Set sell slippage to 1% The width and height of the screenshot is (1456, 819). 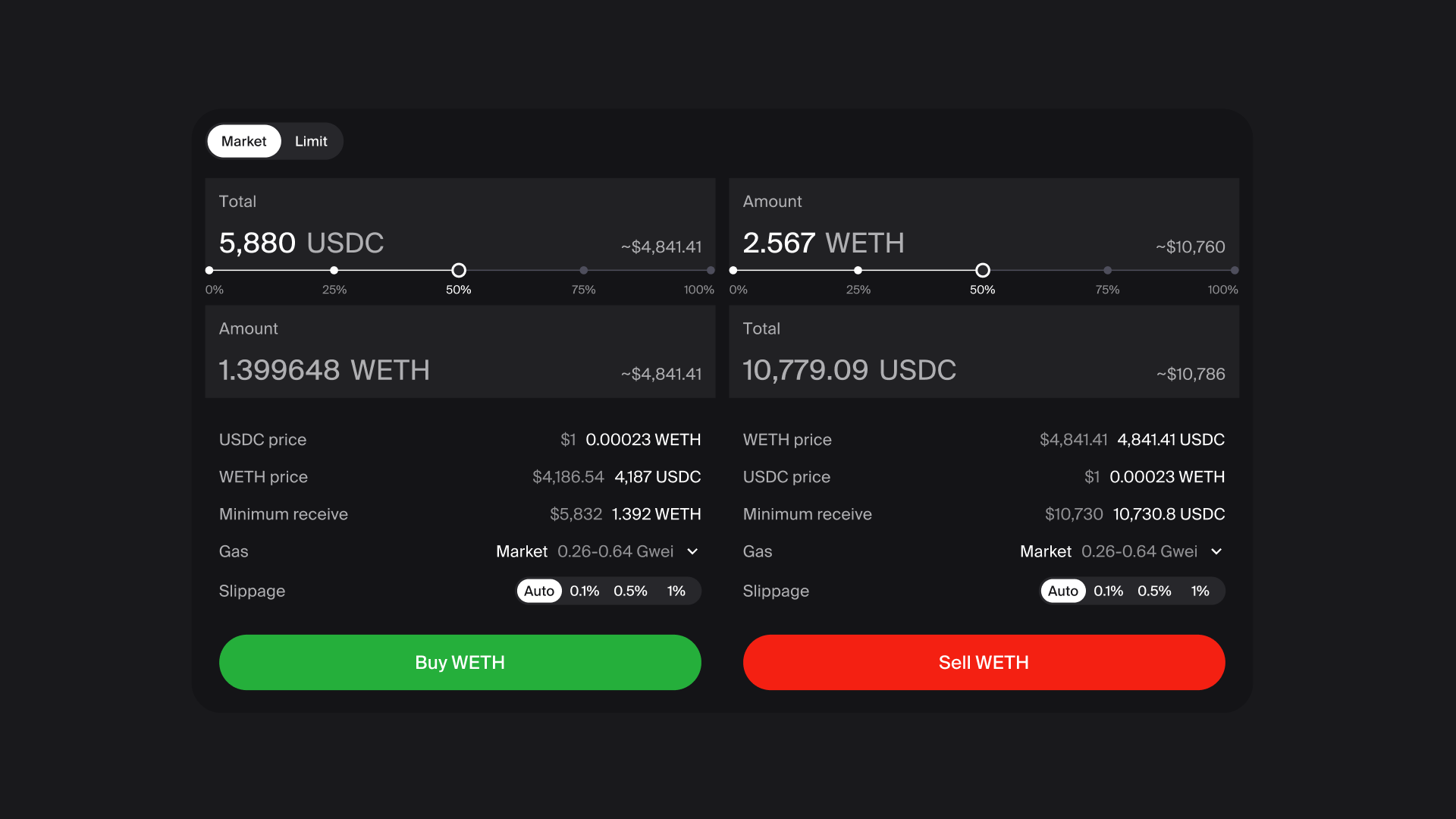tap(1200, 591)
